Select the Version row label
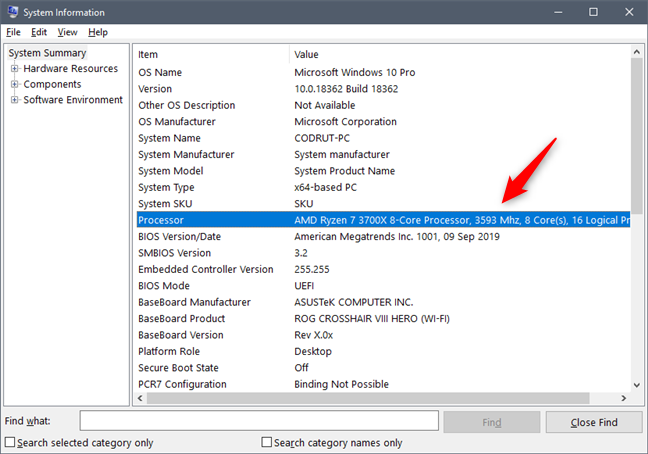 click(155, 89)
